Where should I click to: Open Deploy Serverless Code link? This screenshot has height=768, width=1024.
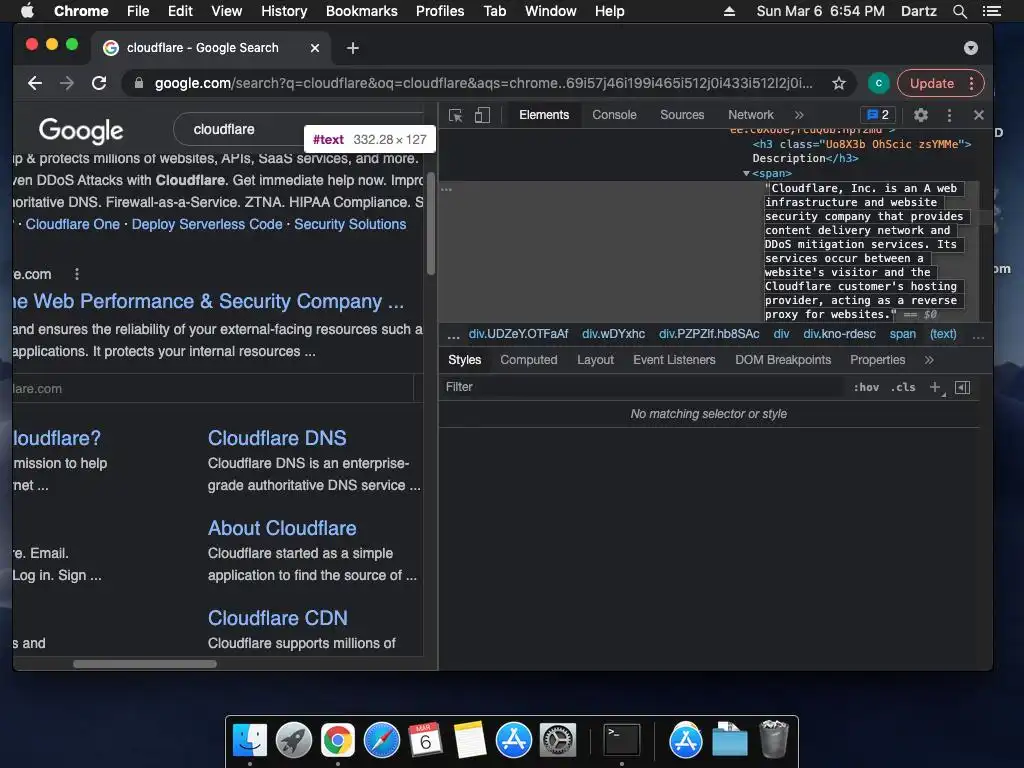207,224
